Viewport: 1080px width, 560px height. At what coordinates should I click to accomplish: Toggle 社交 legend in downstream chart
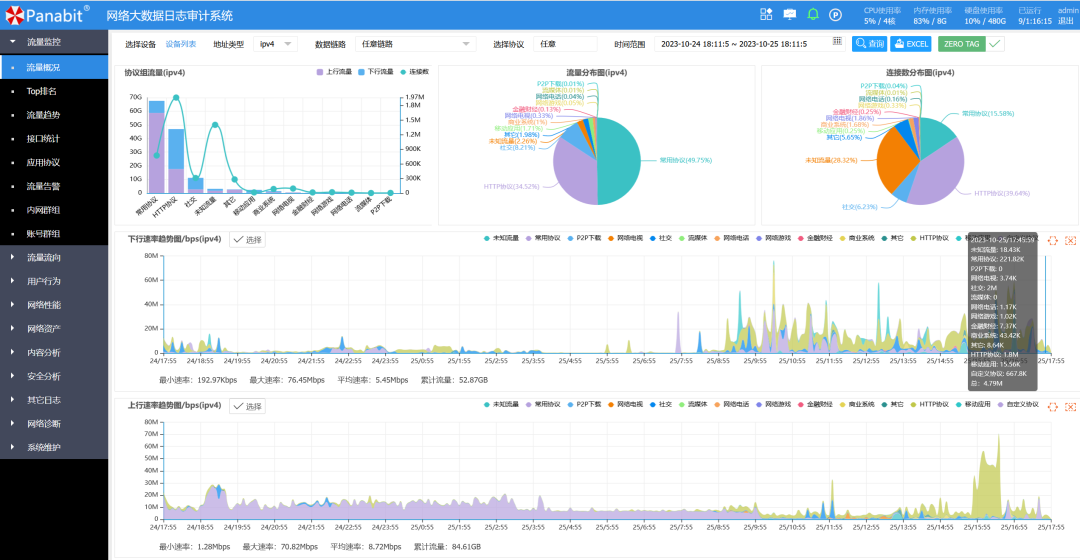click(661, 238)
